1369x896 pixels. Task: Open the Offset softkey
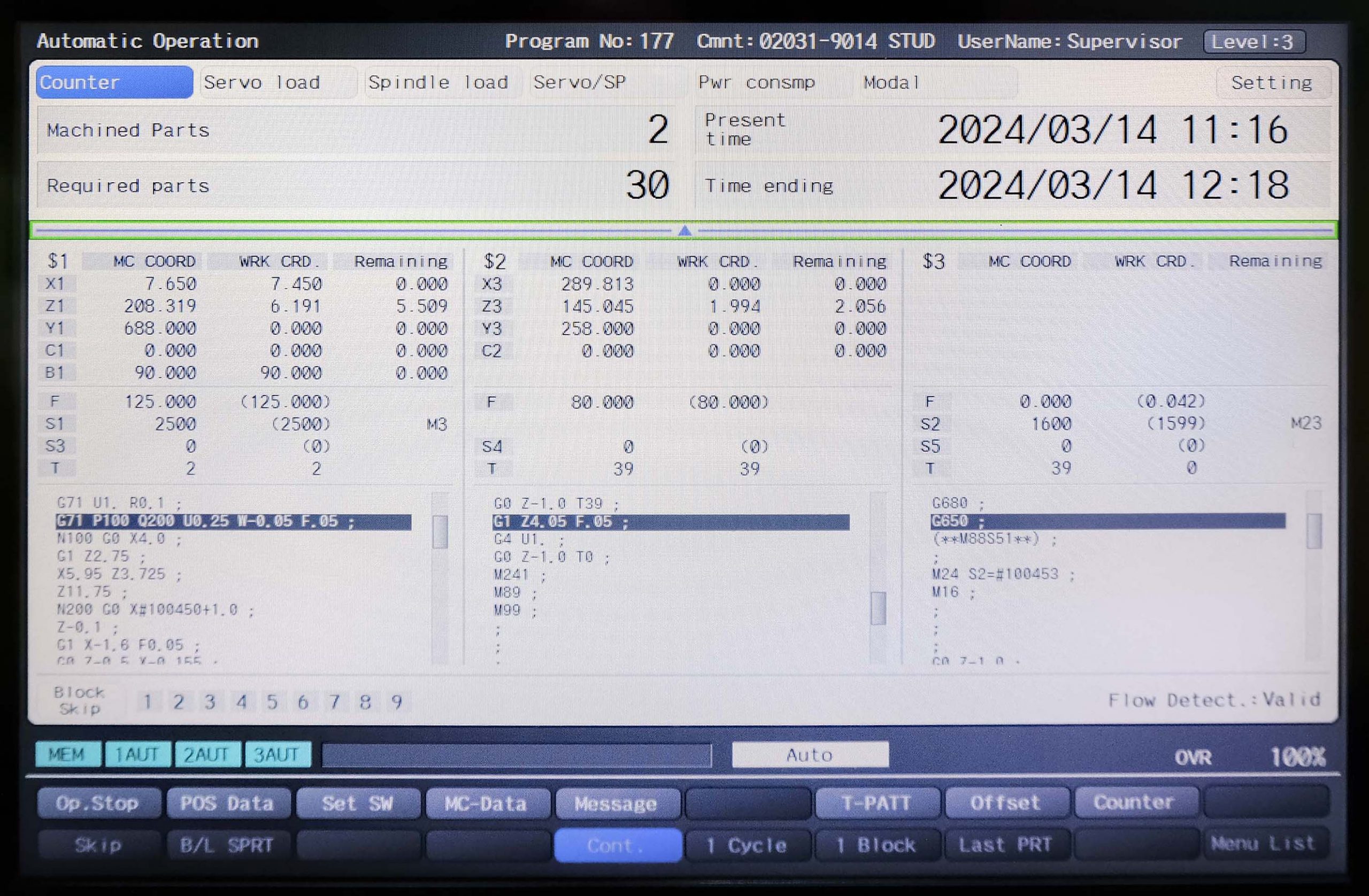point(1005,803)
